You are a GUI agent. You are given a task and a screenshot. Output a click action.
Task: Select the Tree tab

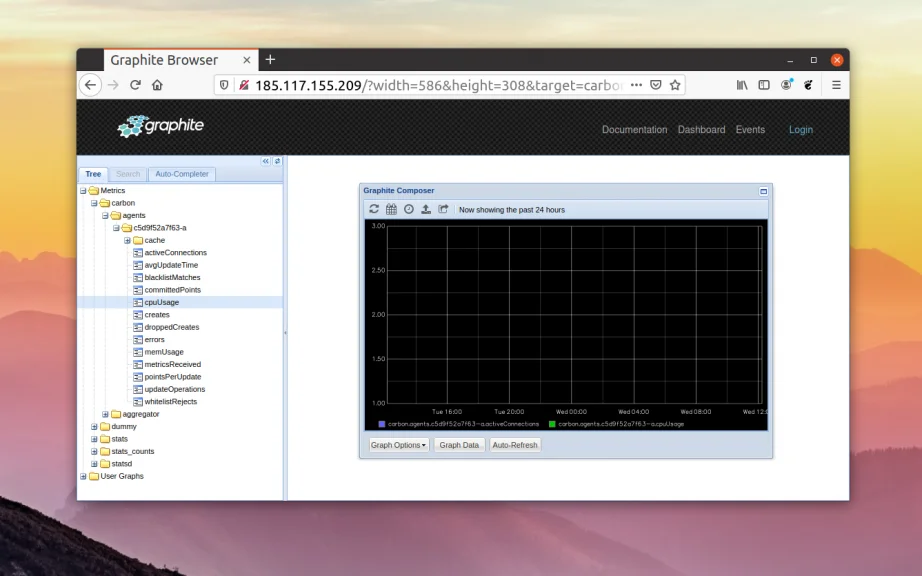pos(93,174)
